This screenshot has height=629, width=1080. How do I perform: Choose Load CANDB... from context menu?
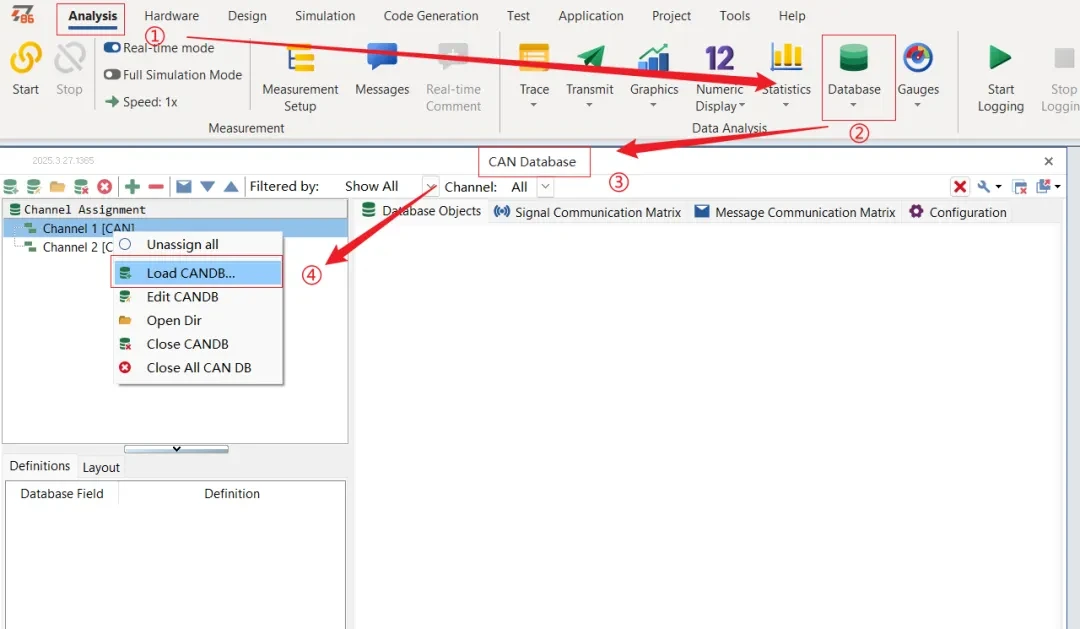pos(190,273)
